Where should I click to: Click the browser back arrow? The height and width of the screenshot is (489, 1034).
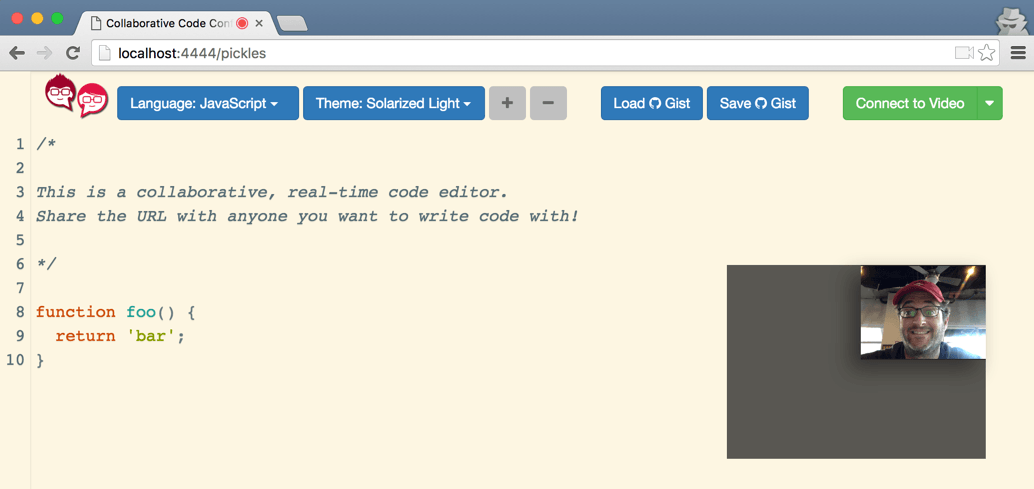[17, 53]
